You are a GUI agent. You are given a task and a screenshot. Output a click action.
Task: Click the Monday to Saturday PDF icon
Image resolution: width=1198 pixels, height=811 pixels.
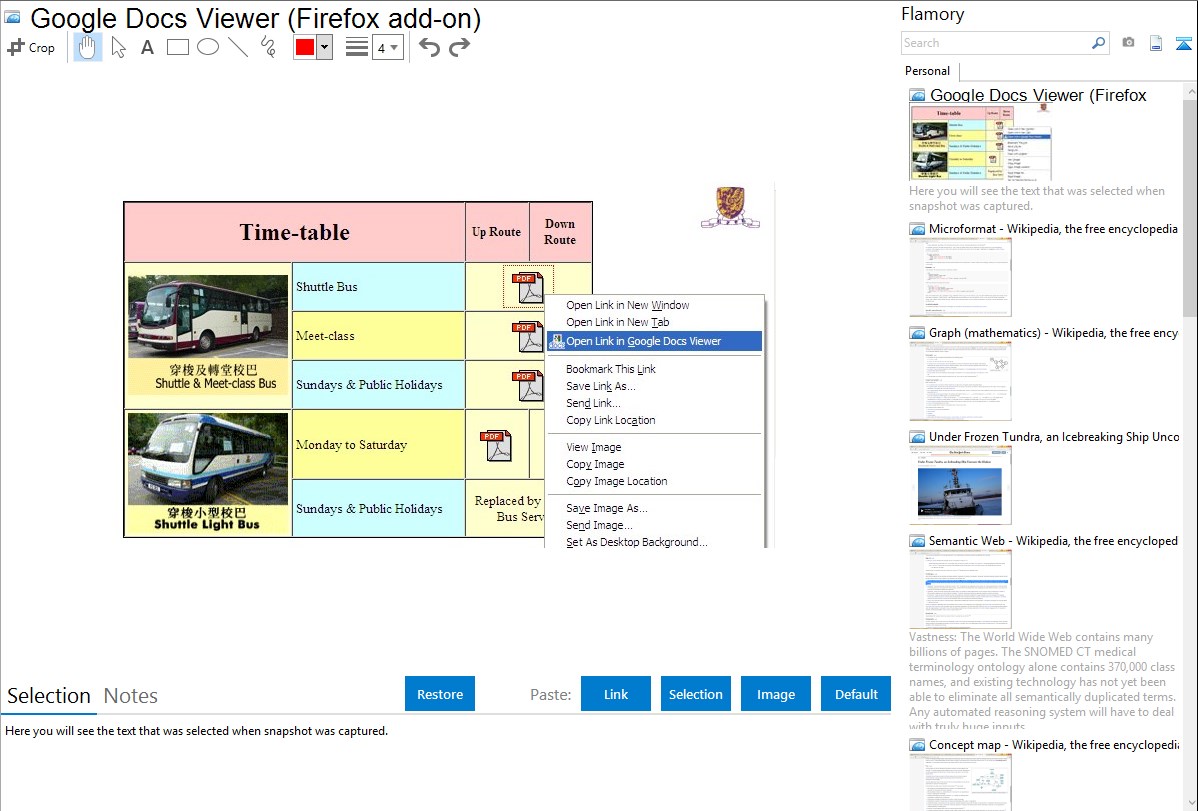tap(496, 446)
